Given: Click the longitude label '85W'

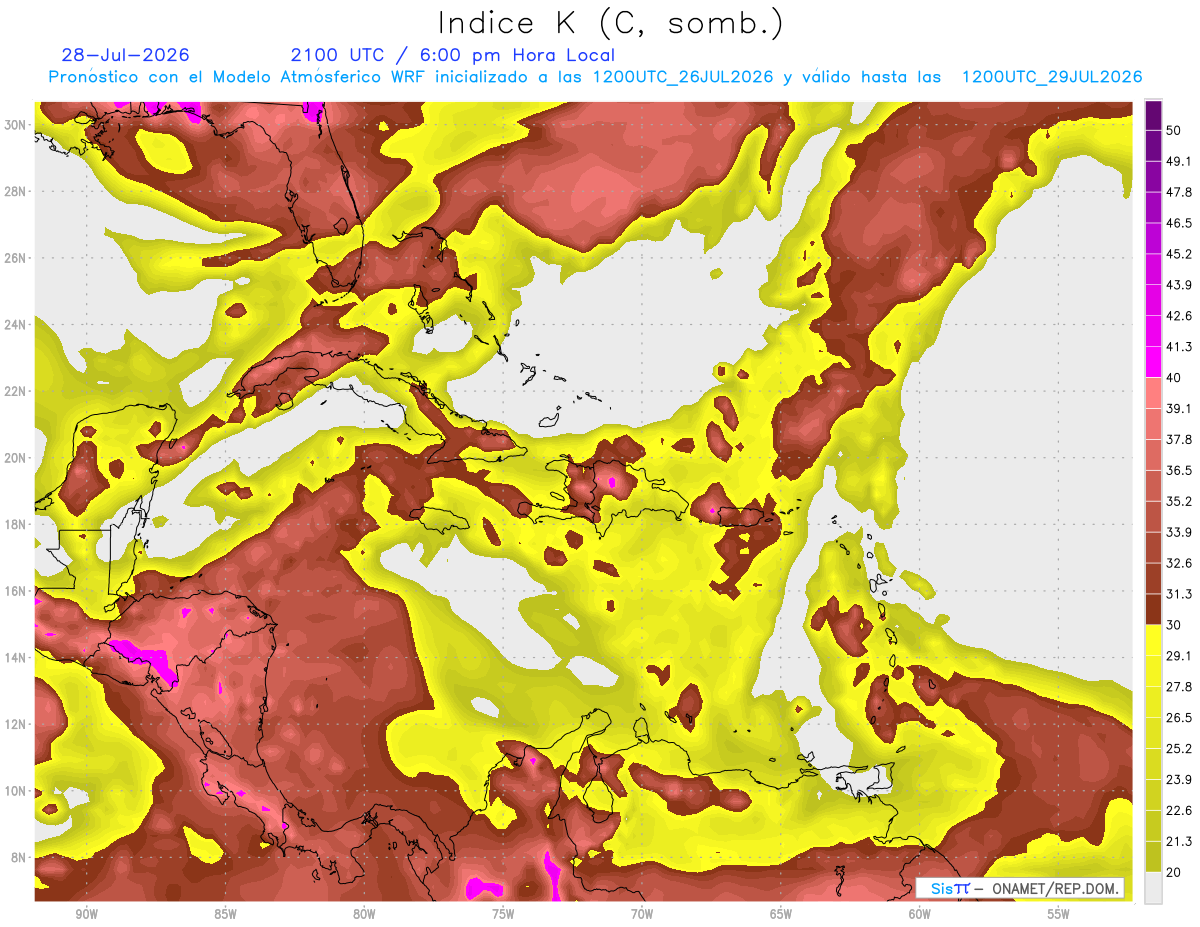Looking at the screenshot, I should (x=225, y=915).
